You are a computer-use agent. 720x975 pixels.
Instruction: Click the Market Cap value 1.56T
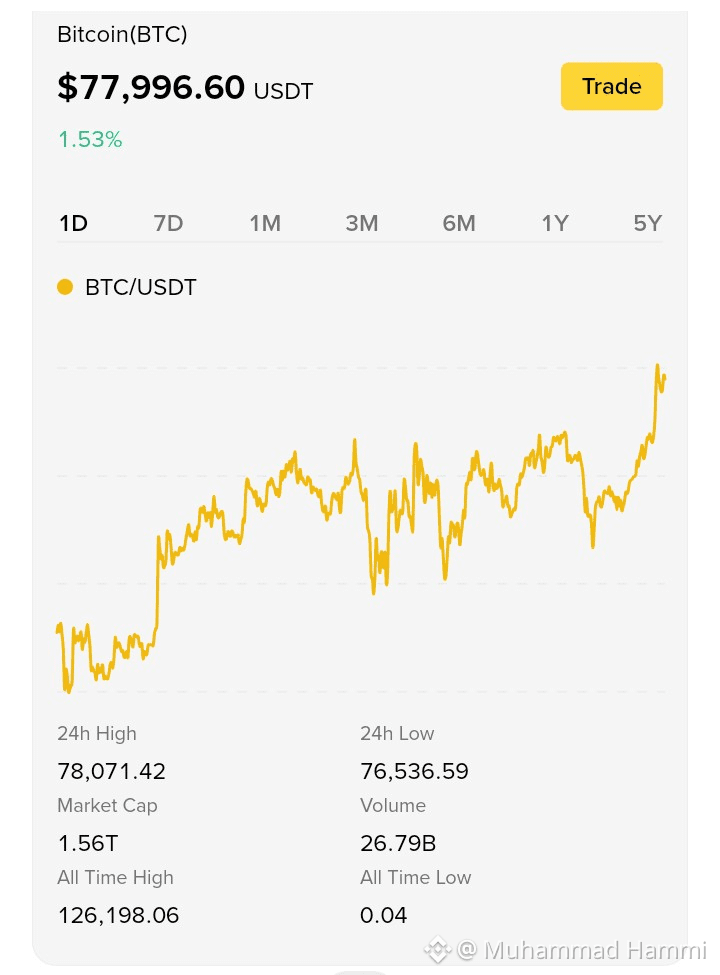(88, 843)
